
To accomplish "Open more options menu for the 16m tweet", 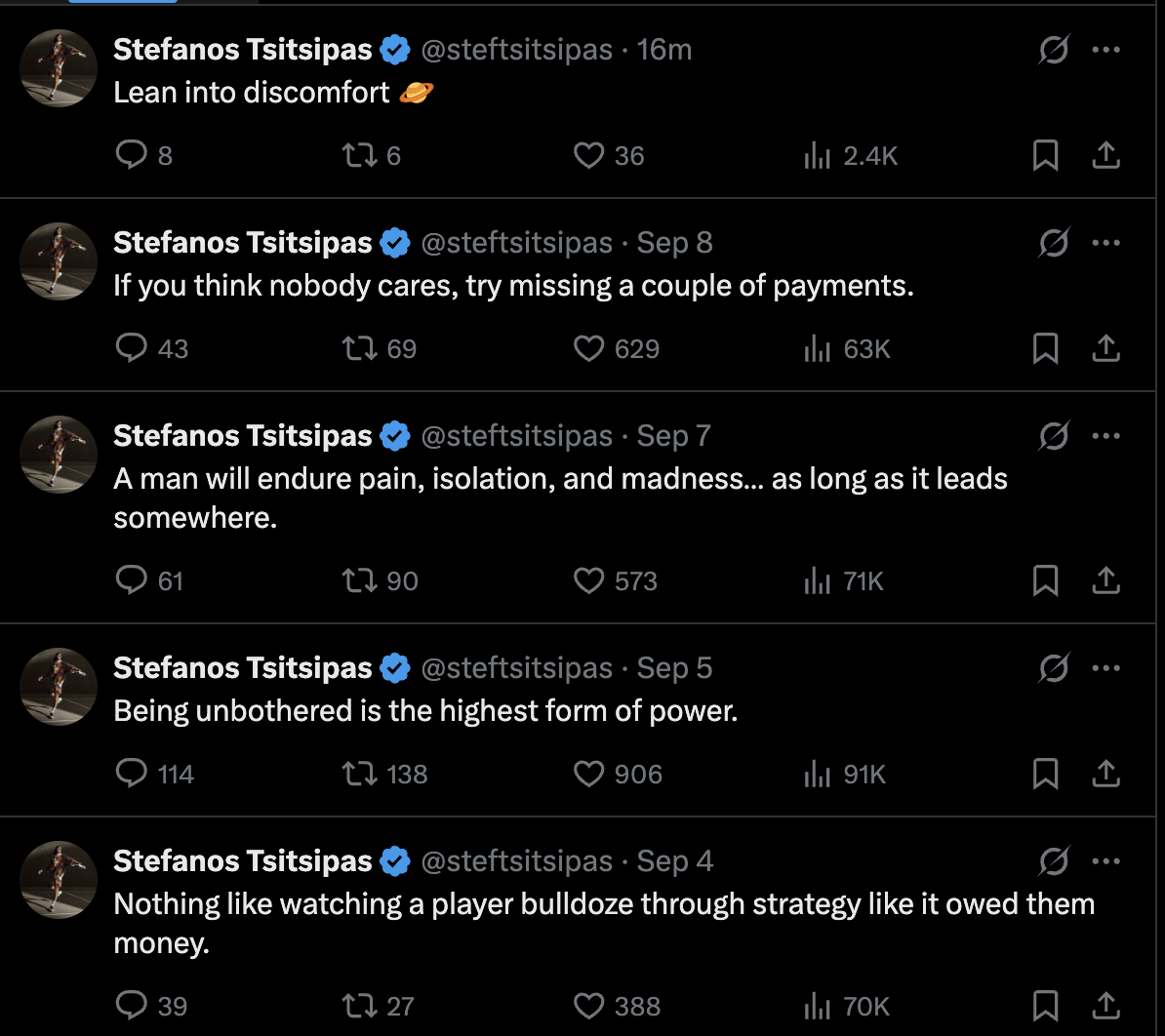I will click(1105, 49).
